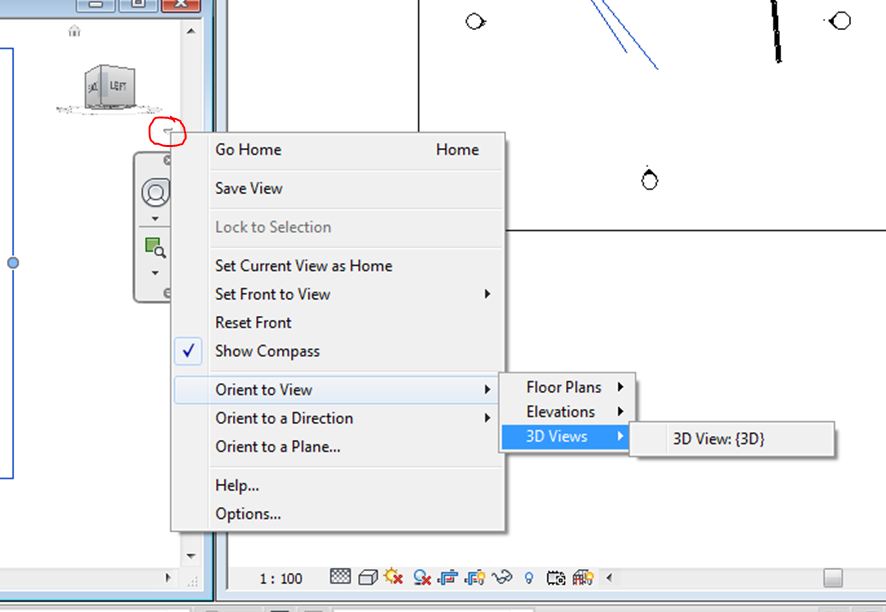This screenshot has width=886, height=612.
Task: Click Temporary Hide/Isolate glasses icon
Action: tap(502, 577)
